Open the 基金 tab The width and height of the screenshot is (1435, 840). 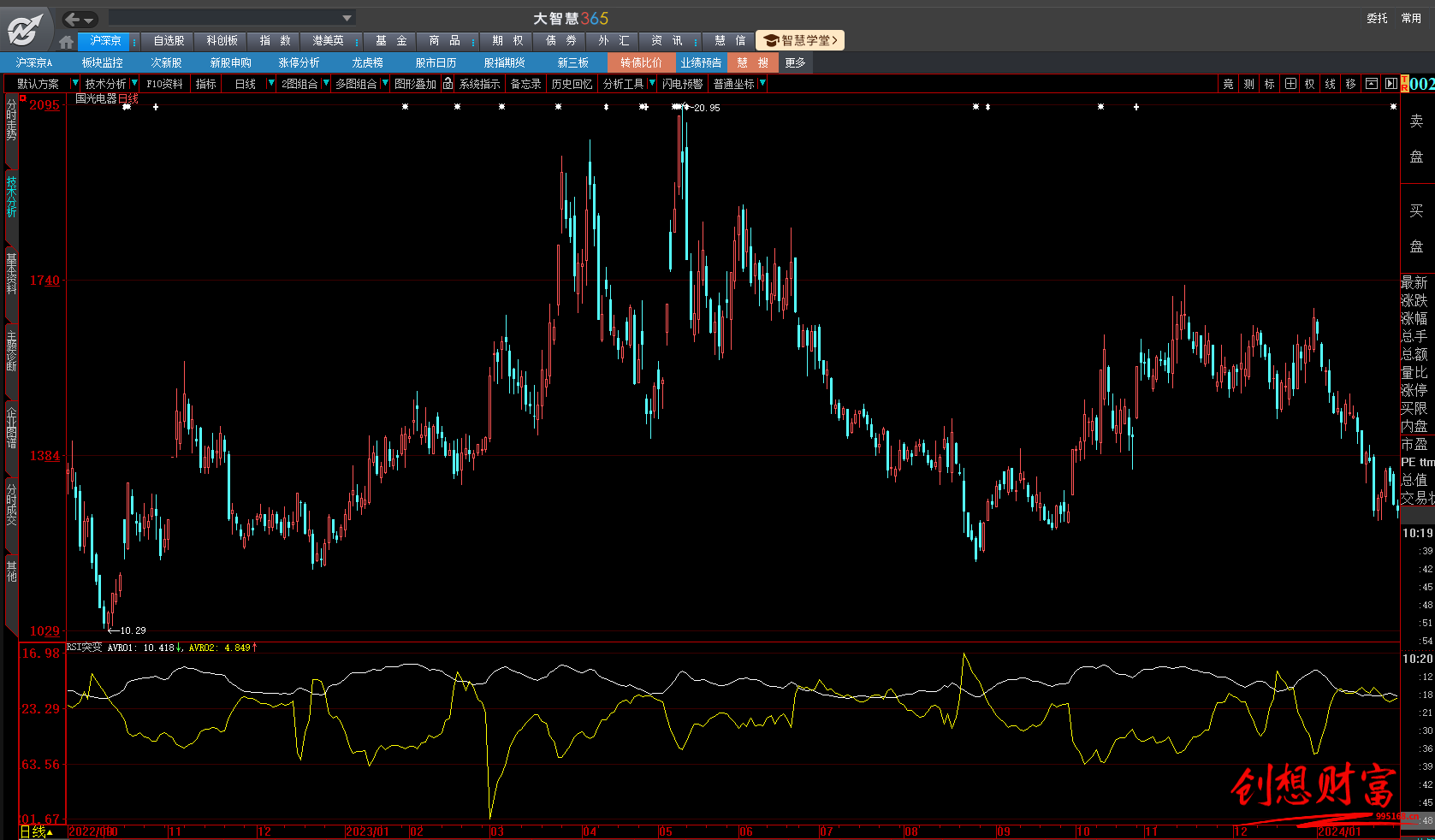[390, 41]
